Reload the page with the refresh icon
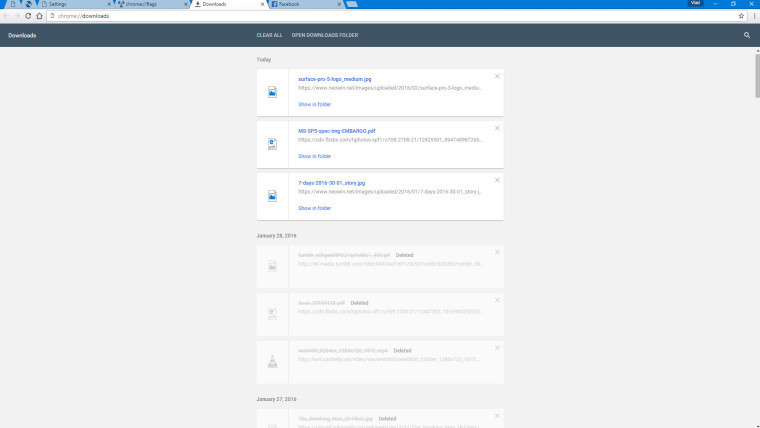This screenshot has height=428, width=760. coord(28,16)
